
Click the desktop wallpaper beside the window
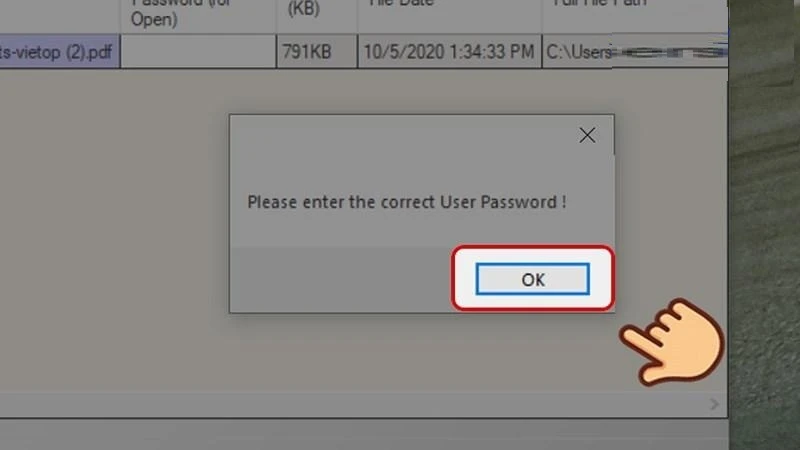[x=764, y=224]
